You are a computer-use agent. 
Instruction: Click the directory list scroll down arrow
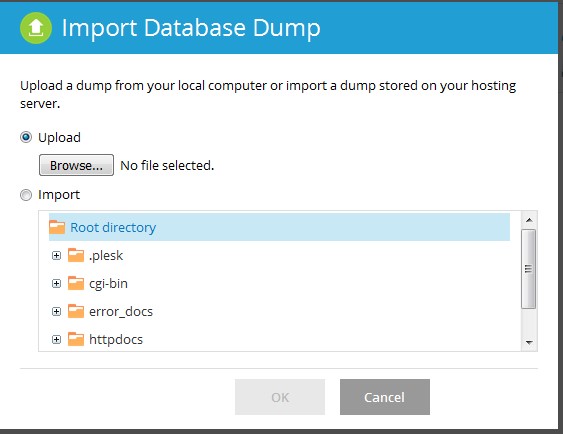click(x=529, y=342)
